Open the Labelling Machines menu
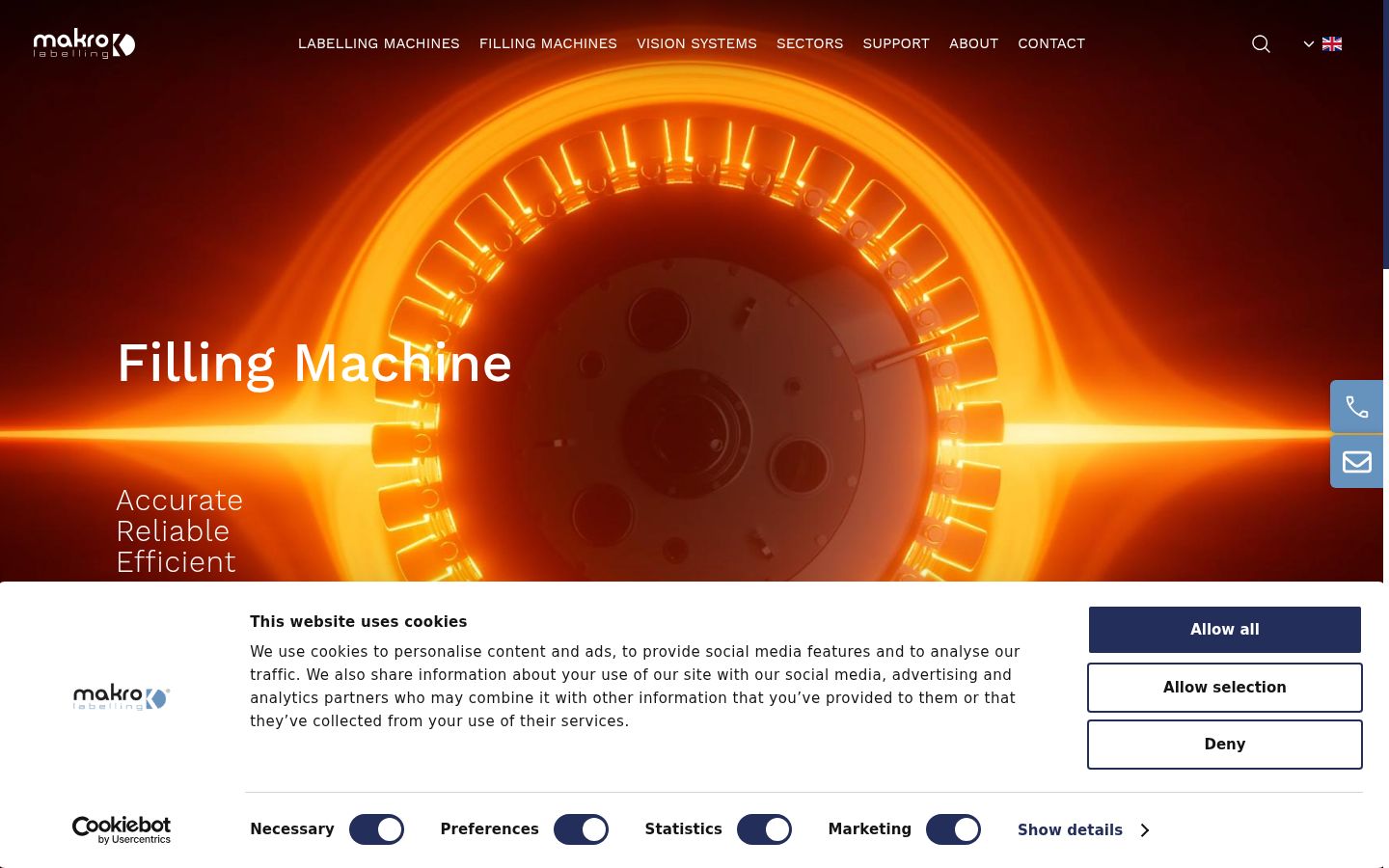 click(379, 43)
